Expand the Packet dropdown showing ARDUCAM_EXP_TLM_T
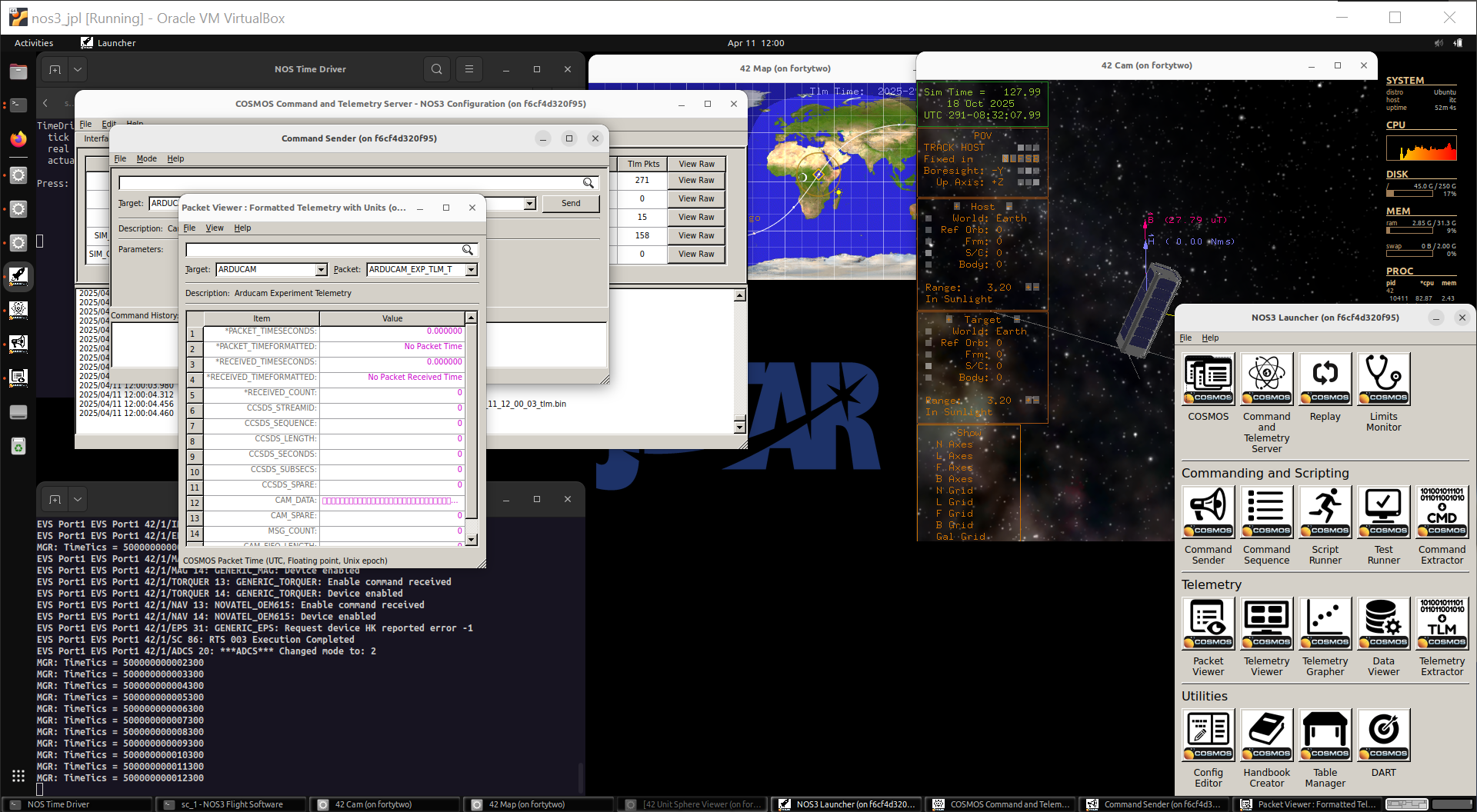Viewport: 1477px width, 812px height. click(471, 270)
